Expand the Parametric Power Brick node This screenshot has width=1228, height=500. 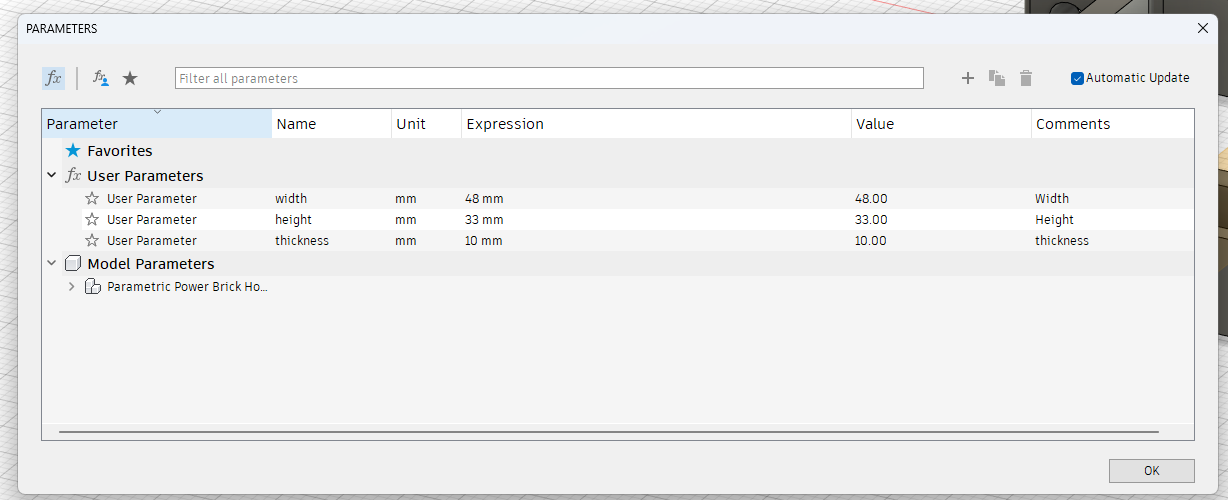(71, 287)
